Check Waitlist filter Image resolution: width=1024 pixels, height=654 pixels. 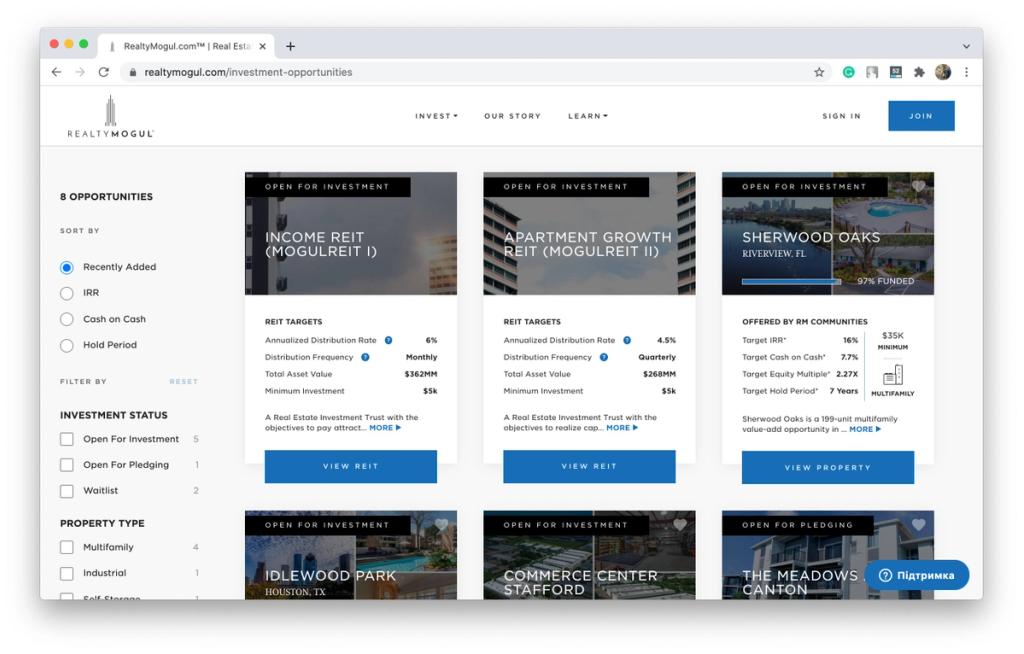[x=67, y=491]
